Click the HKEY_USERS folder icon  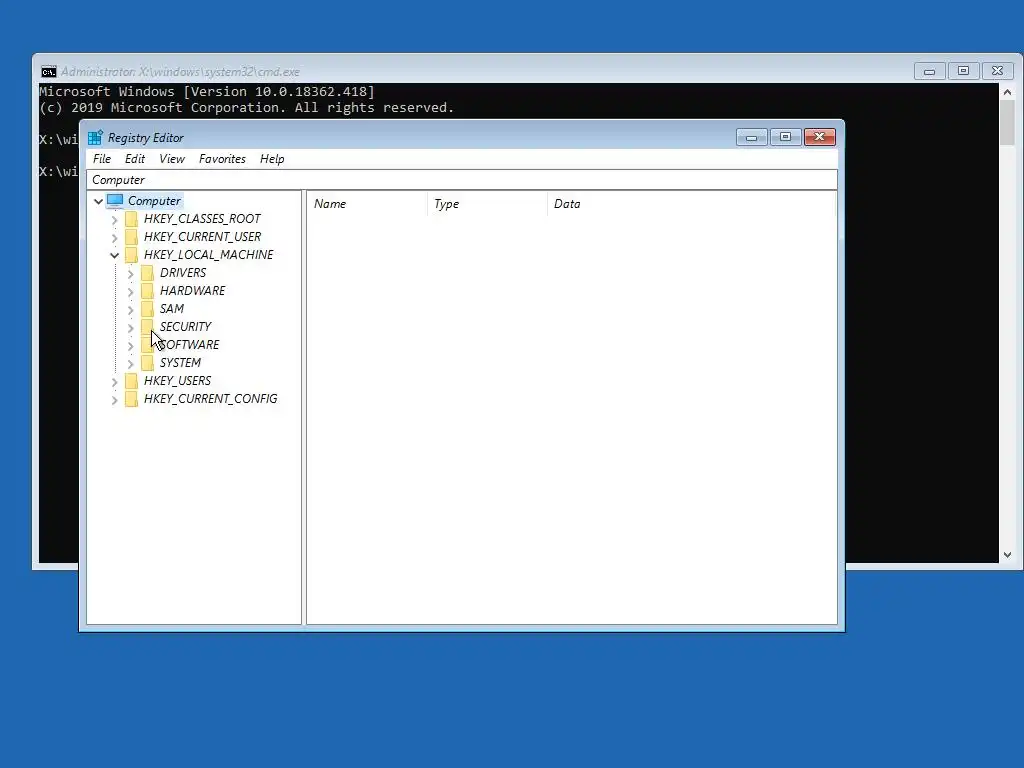(131, 381)
